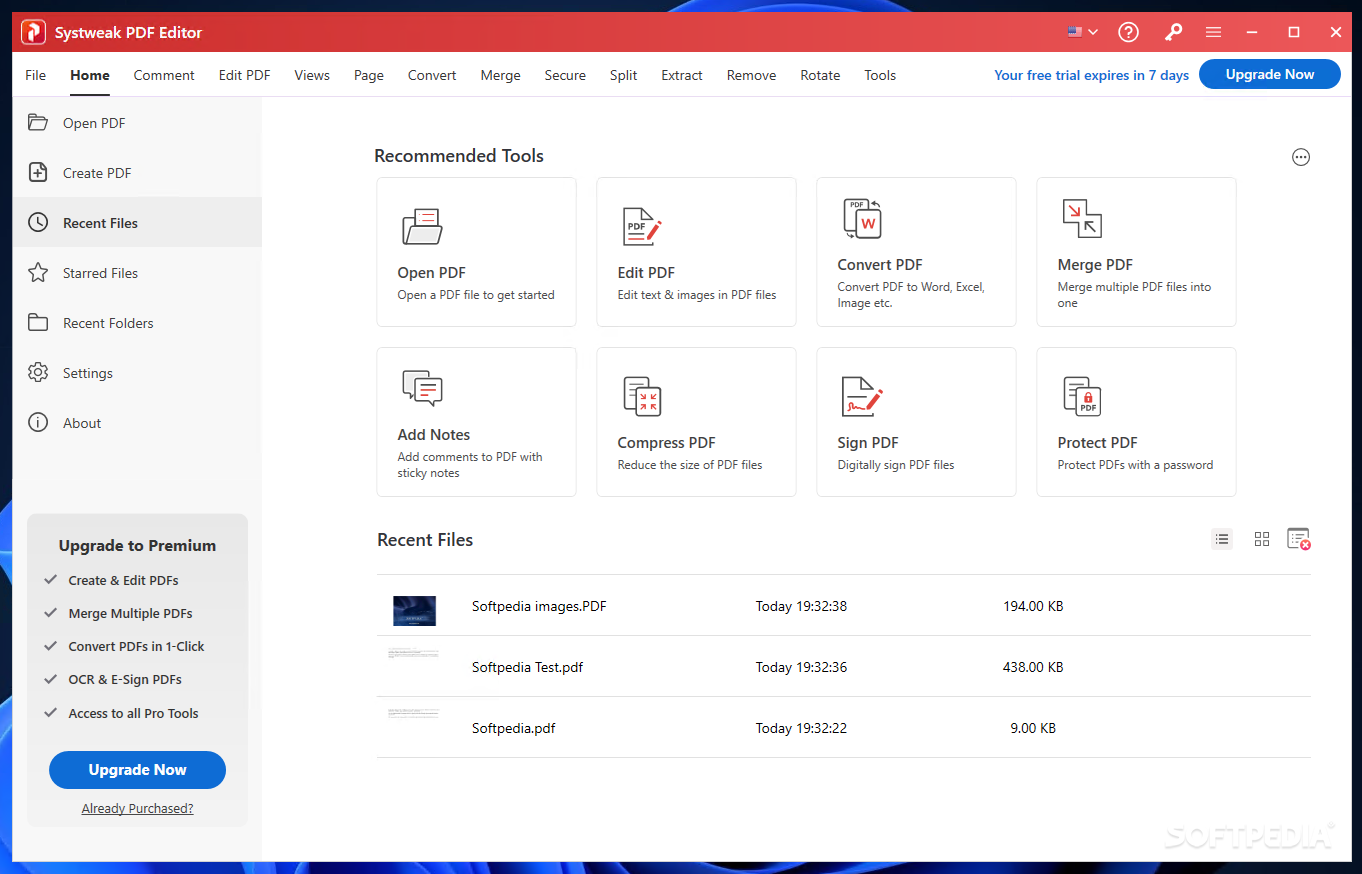
Task: Select the Softpedia images.PDF file name
Action: click(539, 606)
